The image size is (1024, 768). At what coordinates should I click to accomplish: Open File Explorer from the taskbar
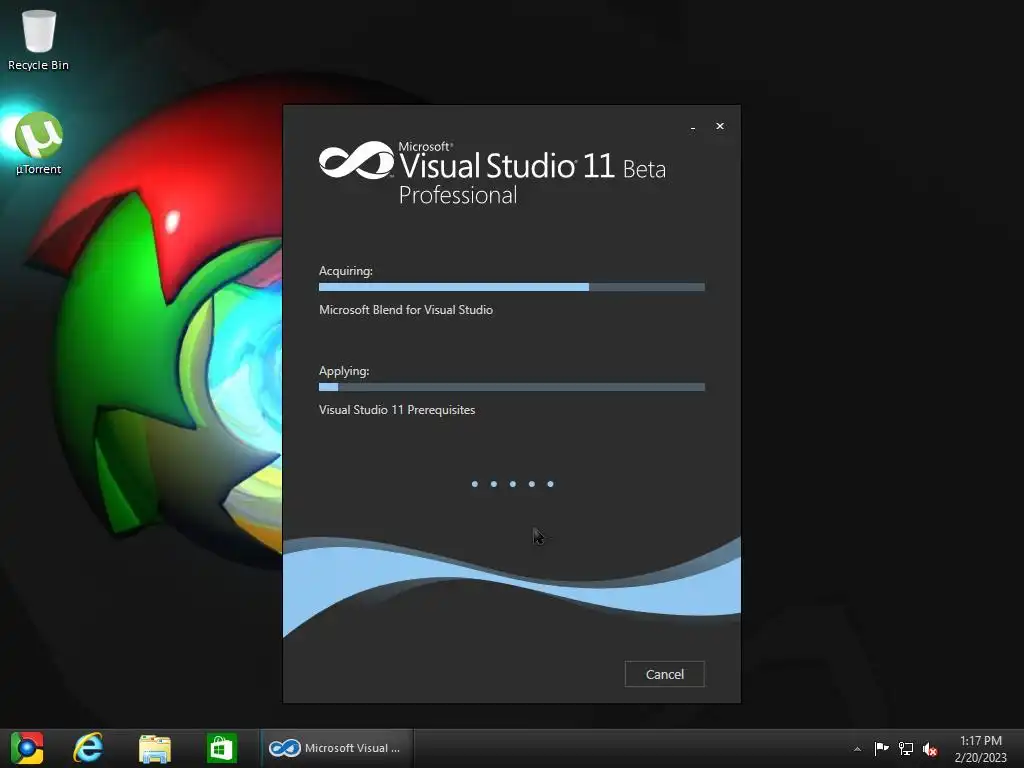[155, 748]
